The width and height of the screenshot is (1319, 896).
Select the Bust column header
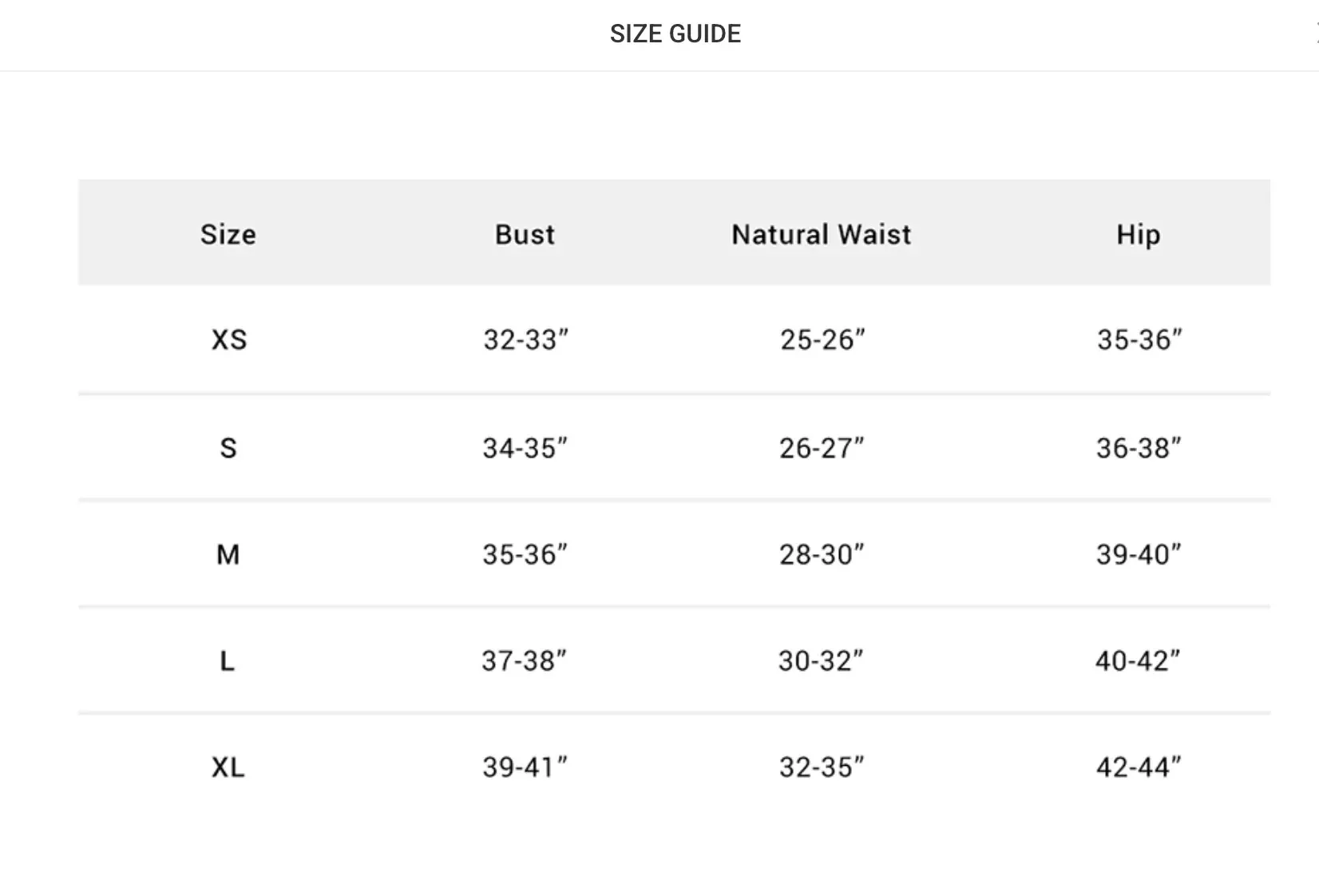[525, 234]
